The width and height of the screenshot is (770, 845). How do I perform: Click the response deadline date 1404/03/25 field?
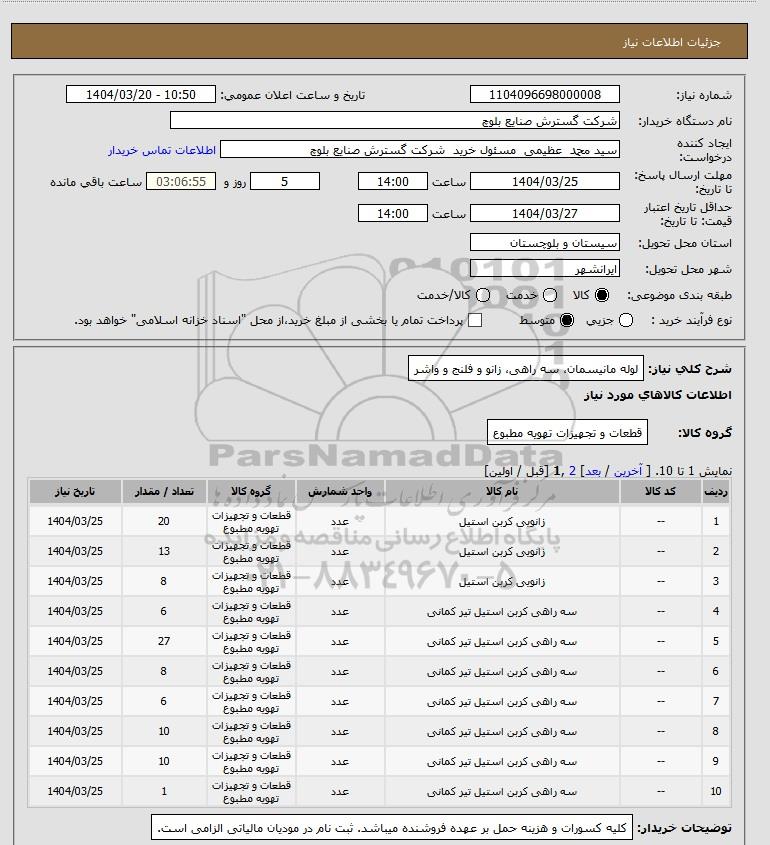[x=545, y=181]
